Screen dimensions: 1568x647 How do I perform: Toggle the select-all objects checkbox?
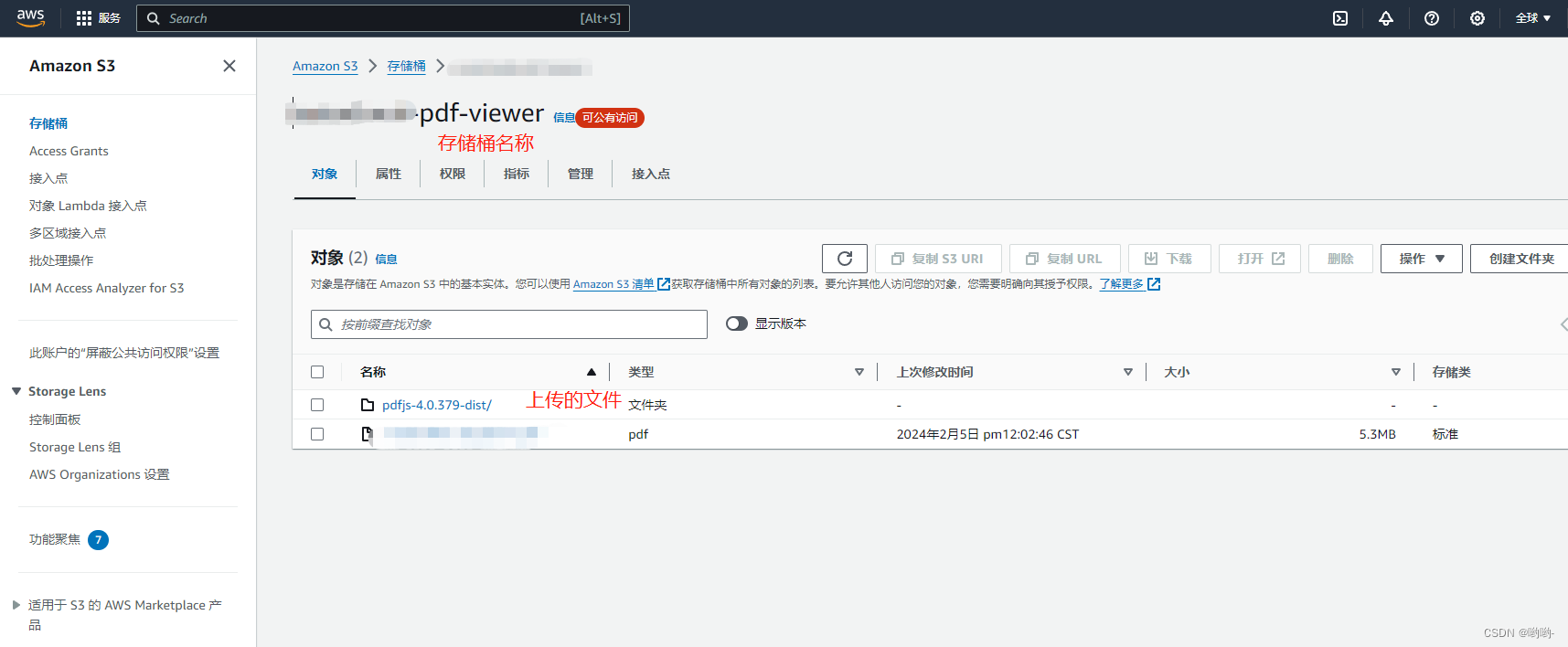pos(317,372)
